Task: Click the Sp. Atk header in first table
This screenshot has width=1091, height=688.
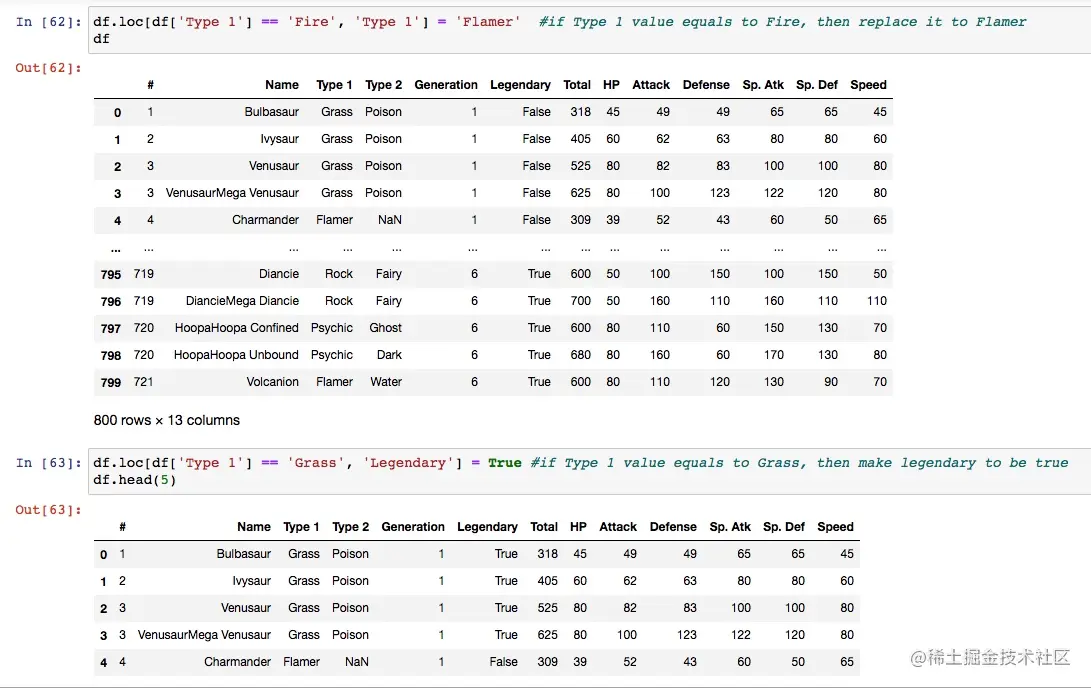Action: click(x=763, y=85)
